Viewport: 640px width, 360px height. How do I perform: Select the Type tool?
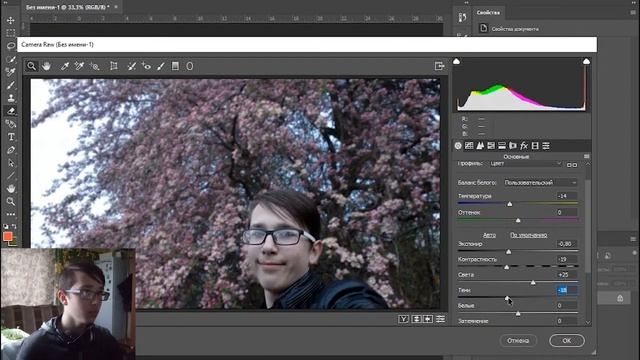pos(11,137)
